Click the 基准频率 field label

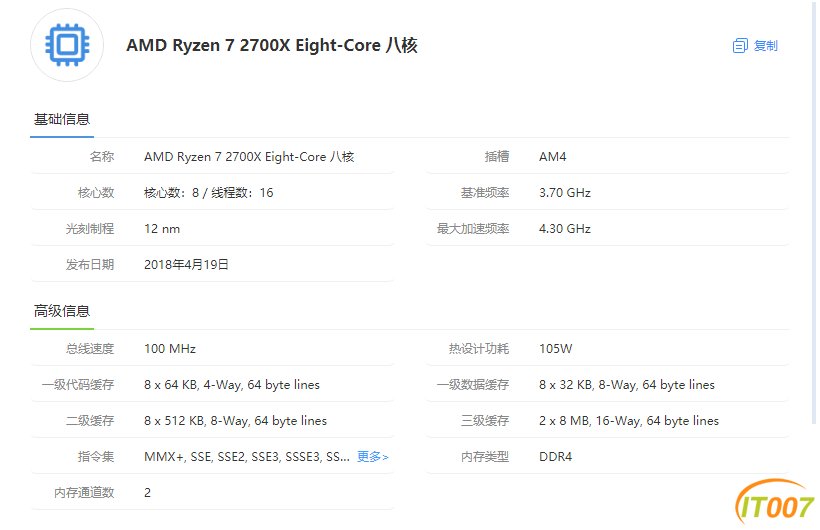click(x=485, y=193)
